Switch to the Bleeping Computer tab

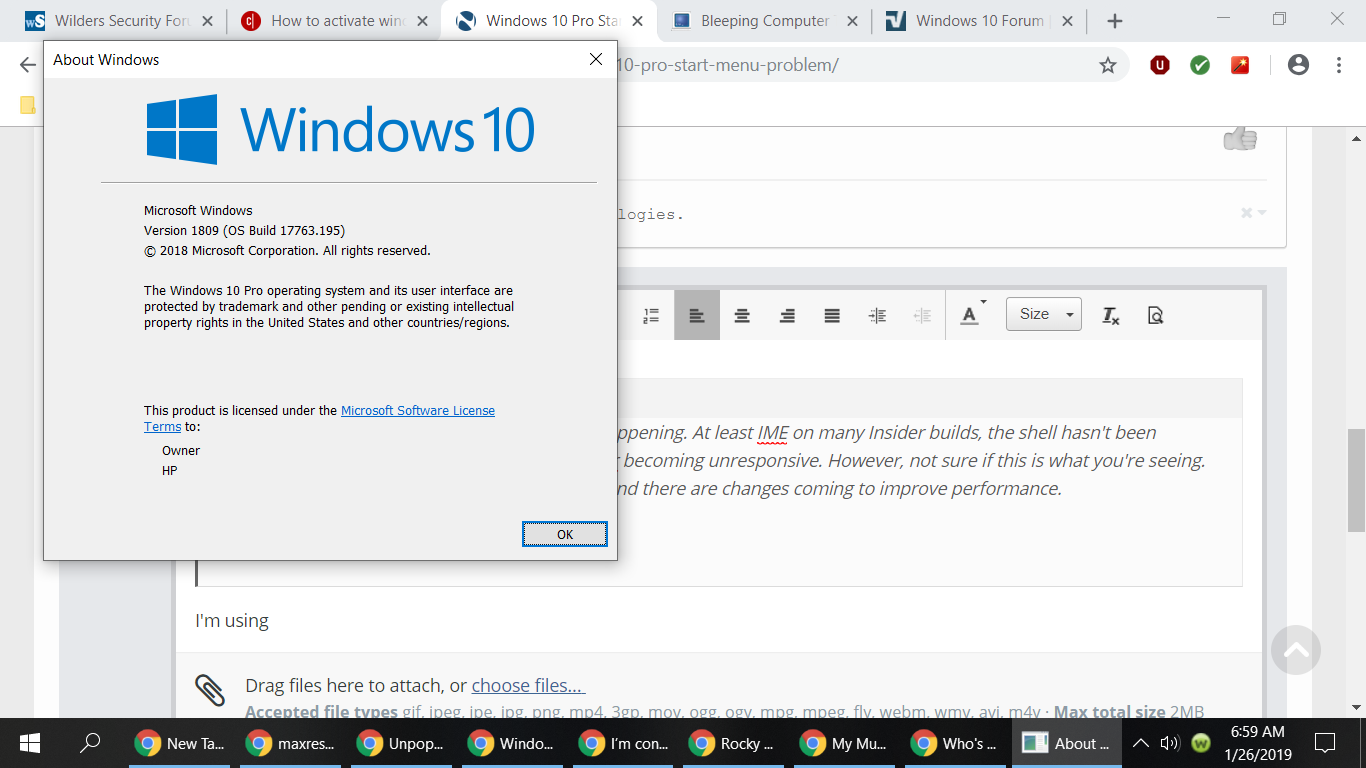pos(764,19)
